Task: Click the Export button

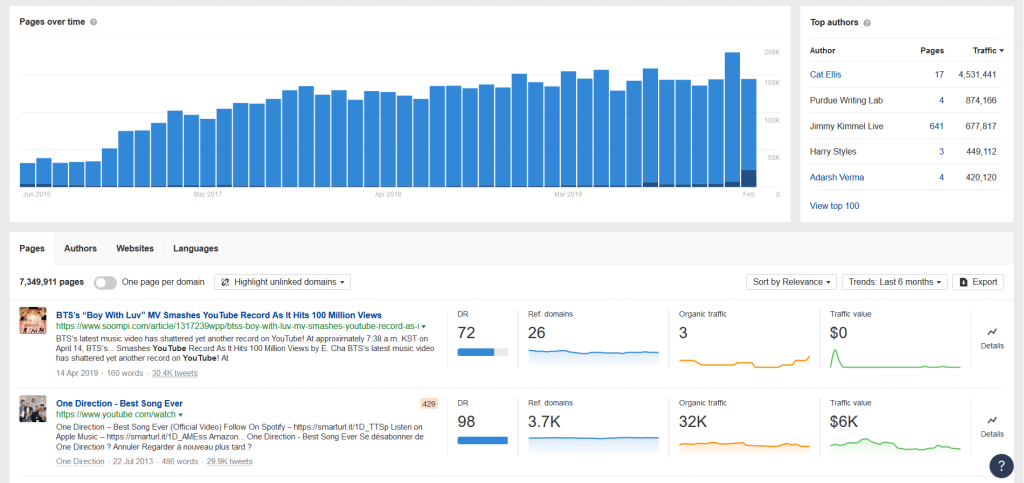Action: pos(978,282)
